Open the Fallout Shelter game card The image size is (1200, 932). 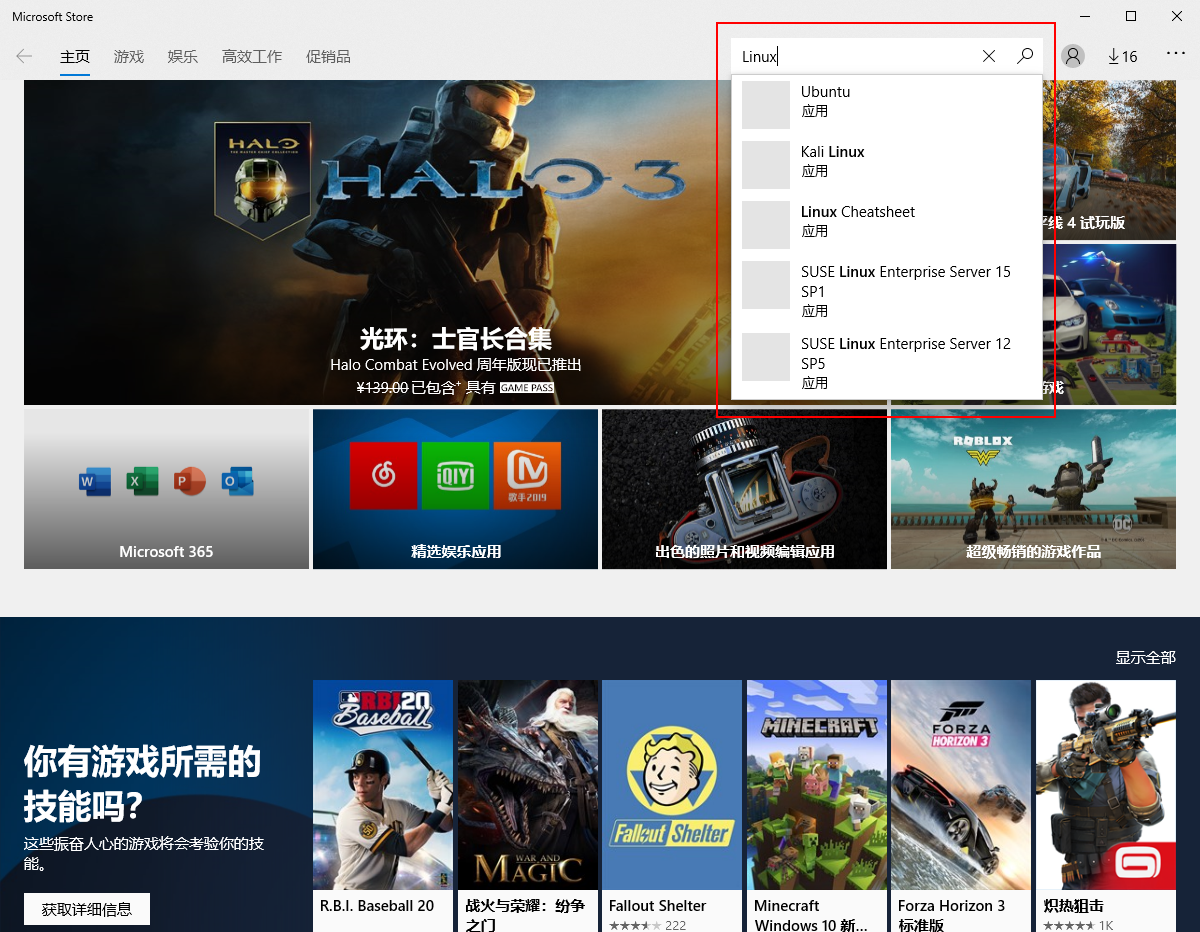click(x=672, y=806)
